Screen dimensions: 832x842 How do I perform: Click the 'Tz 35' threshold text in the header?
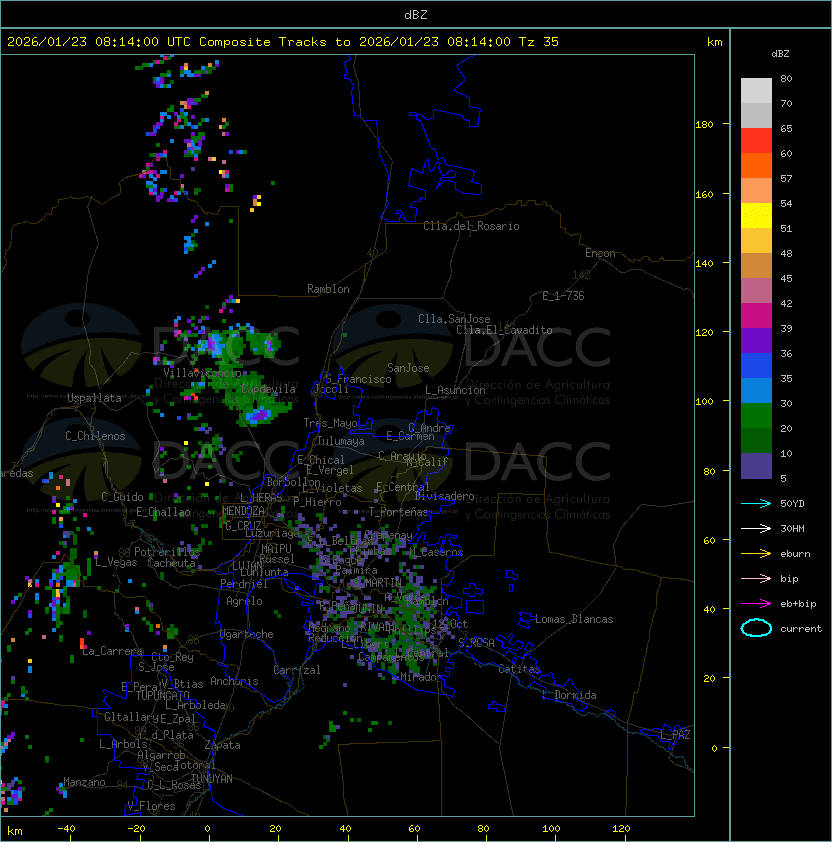point(539,42)
